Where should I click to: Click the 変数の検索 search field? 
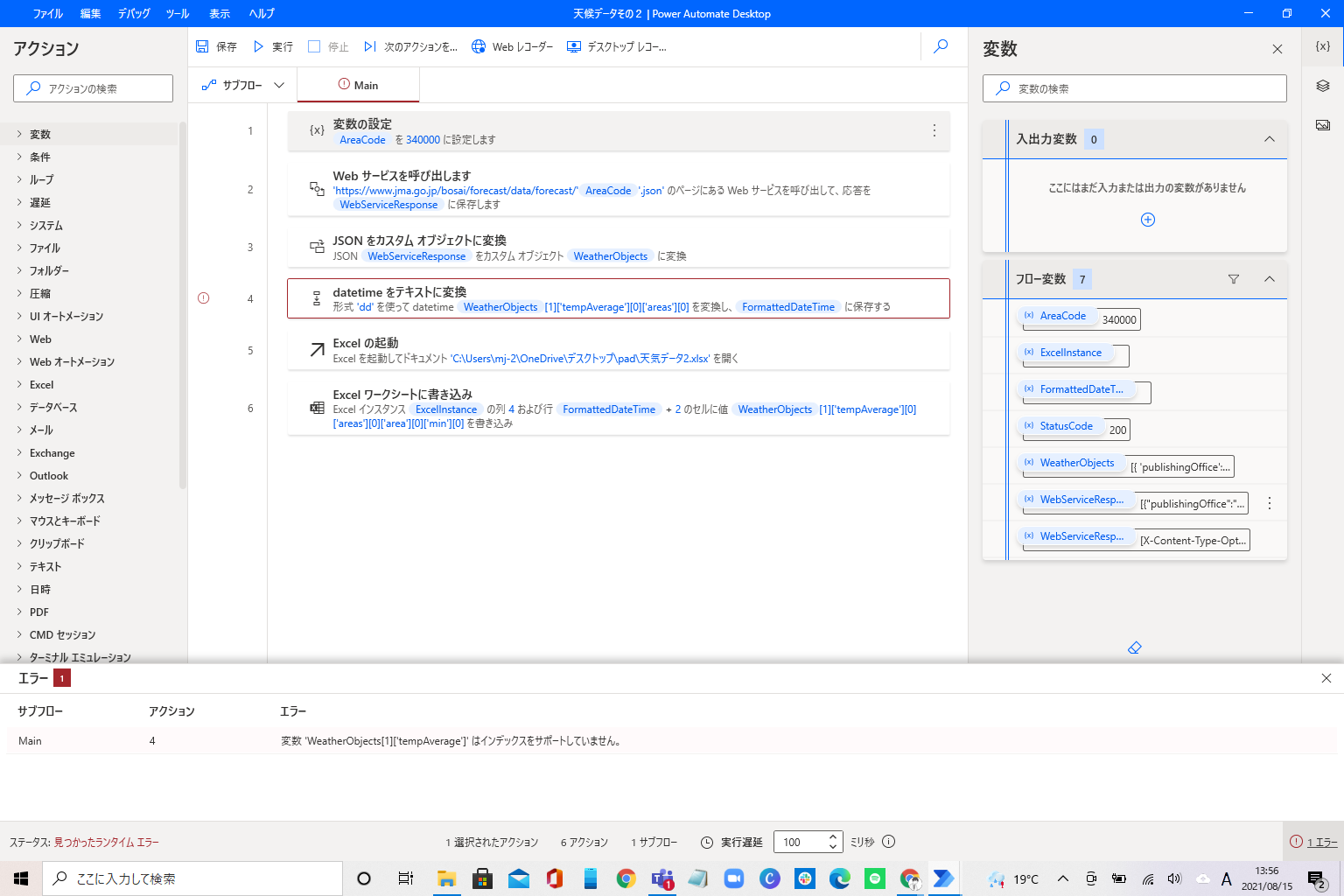(x=1134, y=87)
